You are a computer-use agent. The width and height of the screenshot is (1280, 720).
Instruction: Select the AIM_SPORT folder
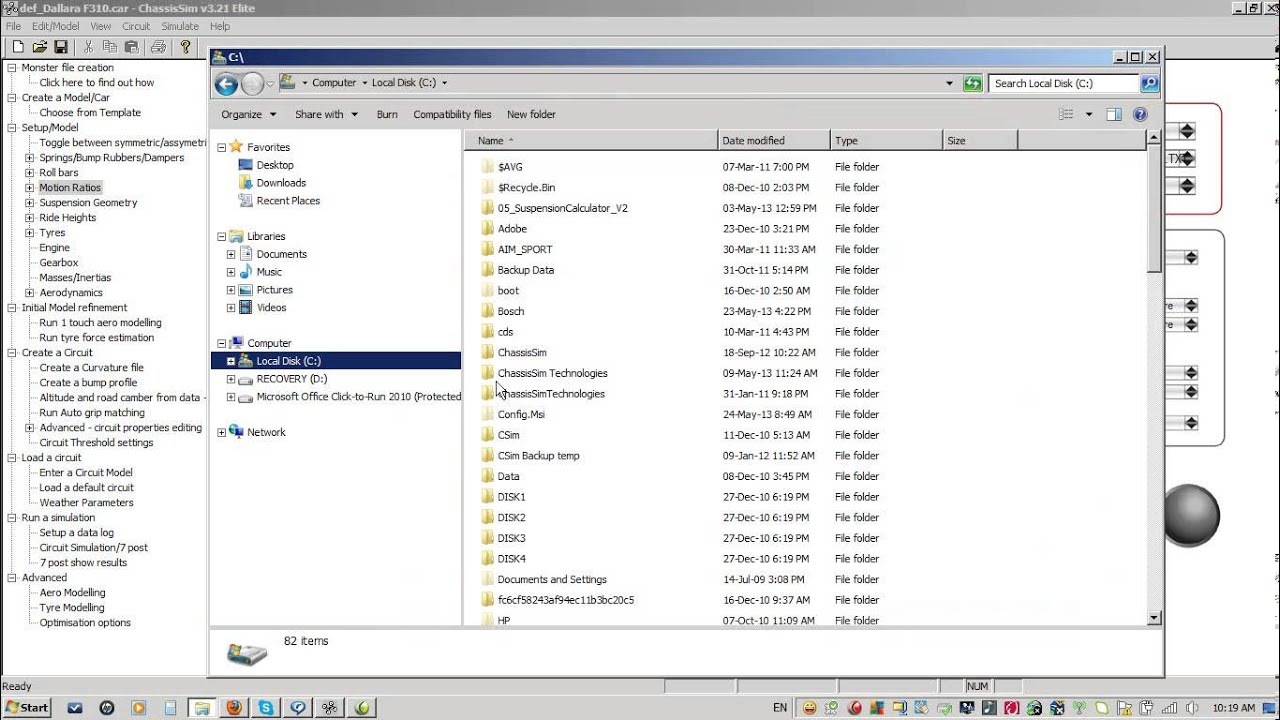pyautogui.click(x=524, y=249)
